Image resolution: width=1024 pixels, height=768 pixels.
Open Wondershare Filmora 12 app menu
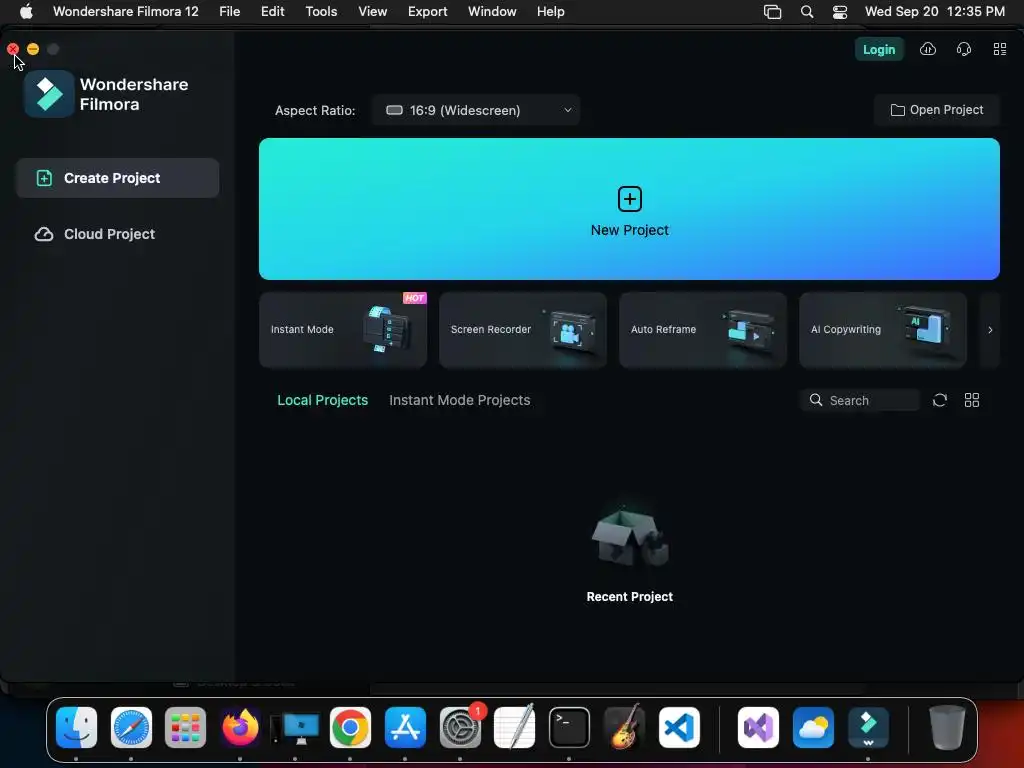coord(125,12)
